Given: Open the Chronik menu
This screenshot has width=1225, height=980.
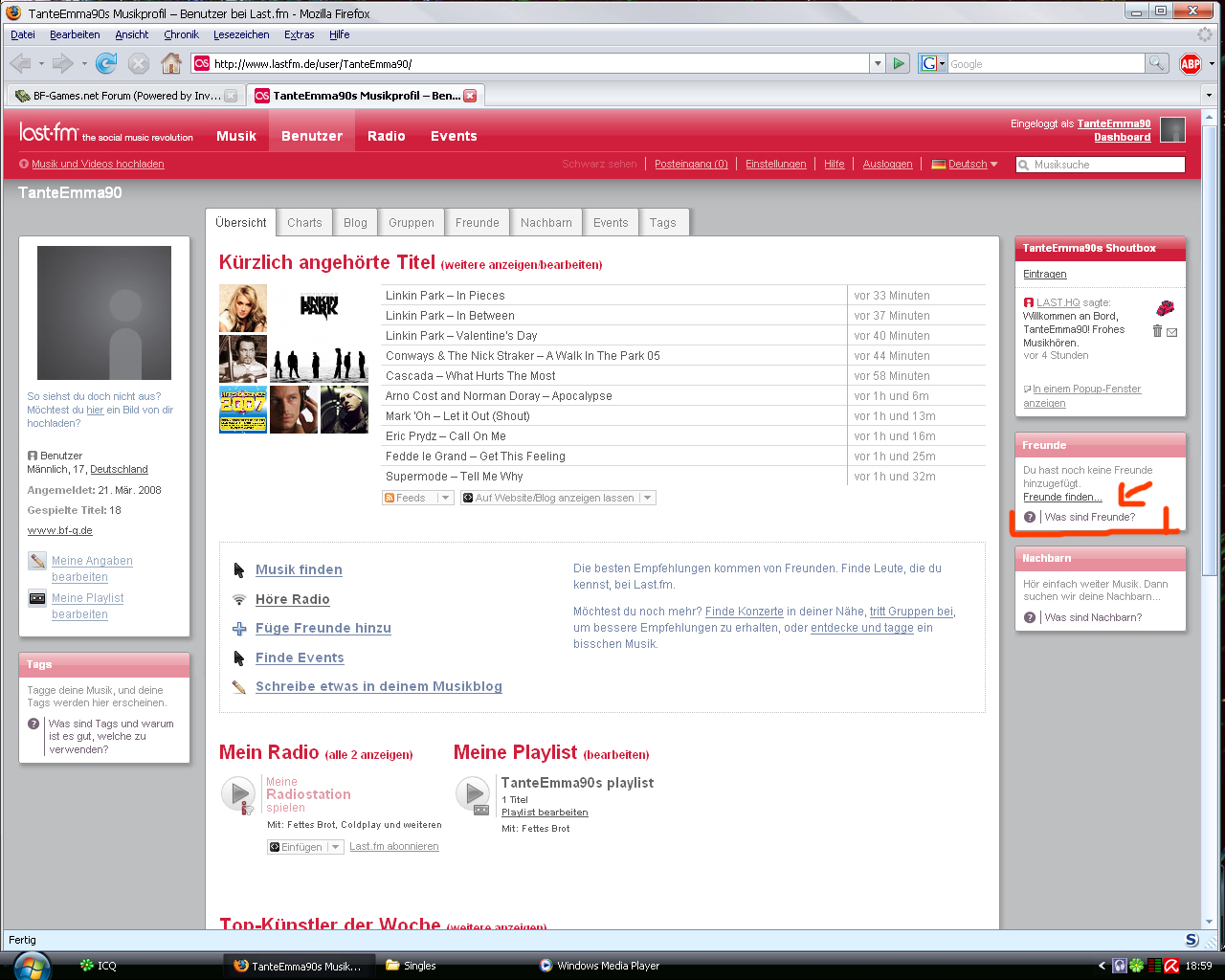Looking at the screenshot, I should tap(181, 34).
